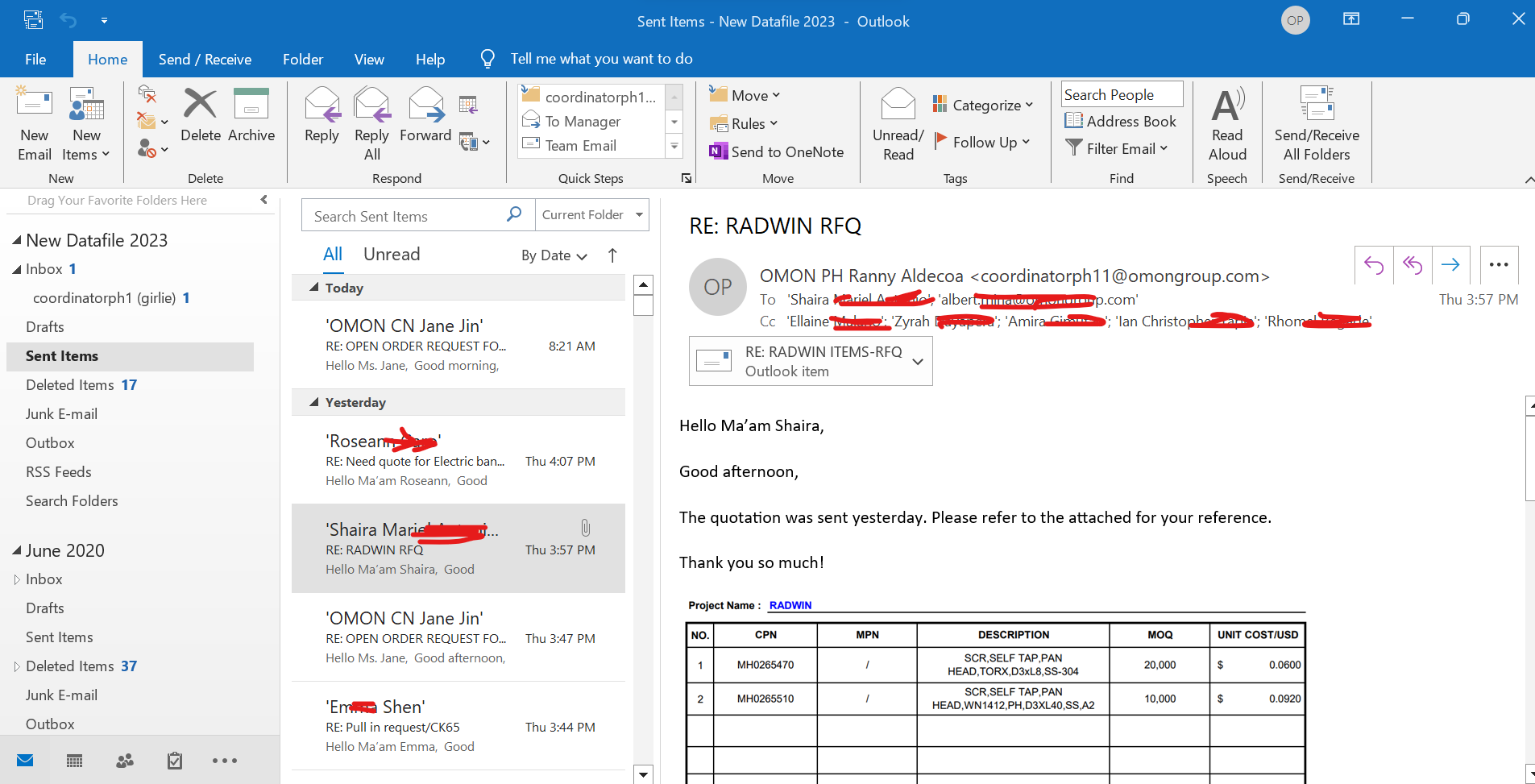Screen dimensions: 1535x784
Task: Click the Search People field
Action: point(1122,94)
